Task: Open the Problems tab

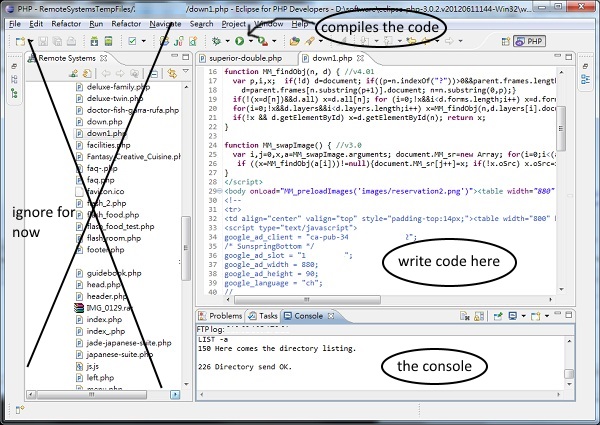Action: click(220, 316)
